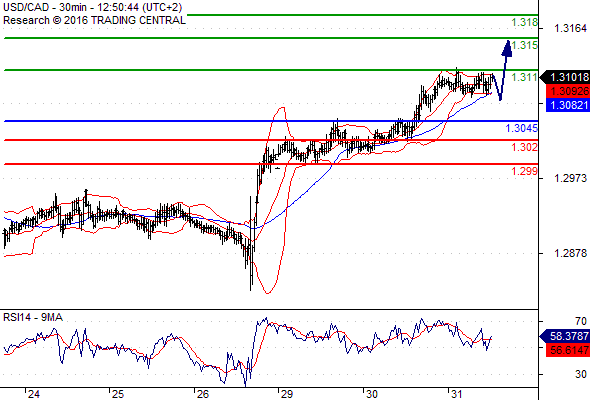Viewport: 590px width, 400px height.
Task: Click 'Research © 2016 TRADING CENTRAL' text
Action: (94, 20)
